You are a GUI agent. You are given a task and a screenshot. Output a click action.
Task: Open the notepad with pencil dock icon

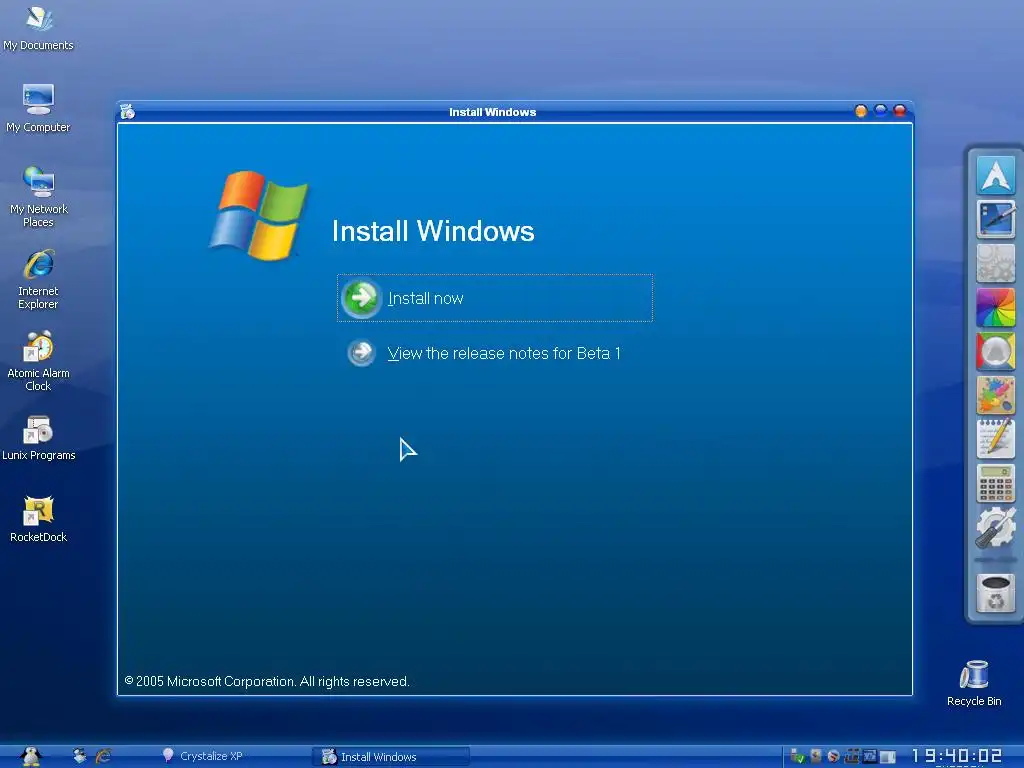995,439
